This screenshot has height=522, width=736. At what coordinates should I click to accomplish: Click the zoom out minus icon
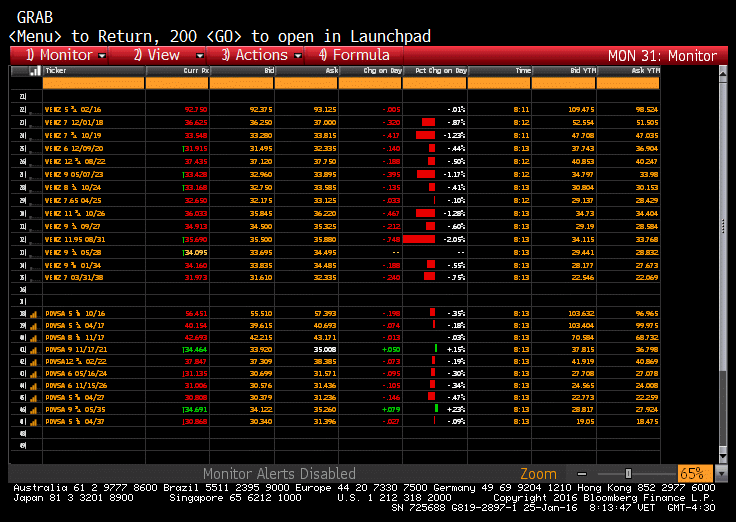point(582,474)
